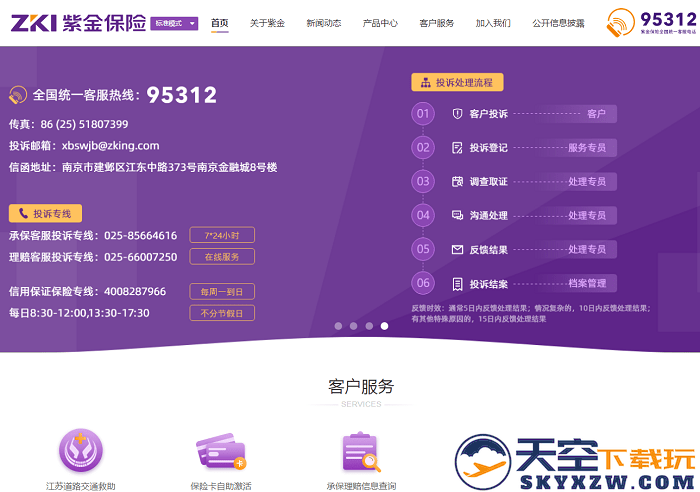Viewport: 700px width, 492px height.
Task: Open the 江苏道路交通救助 link
Action: click(x=81, y=486)
